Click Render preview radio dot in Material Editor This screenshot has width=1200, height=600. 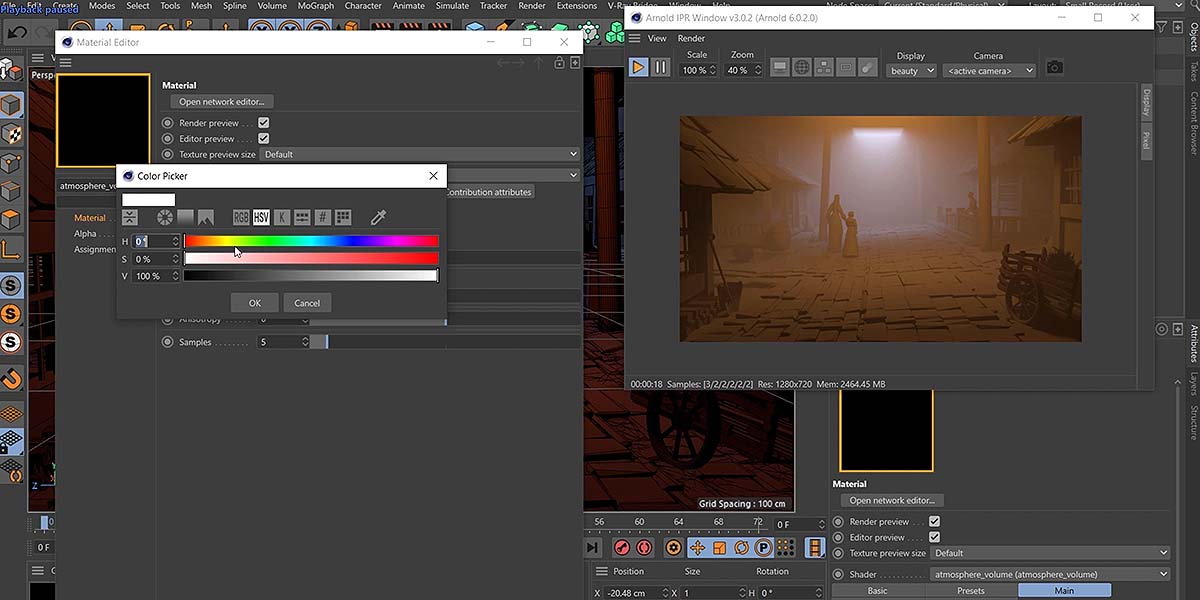(168, 123)
